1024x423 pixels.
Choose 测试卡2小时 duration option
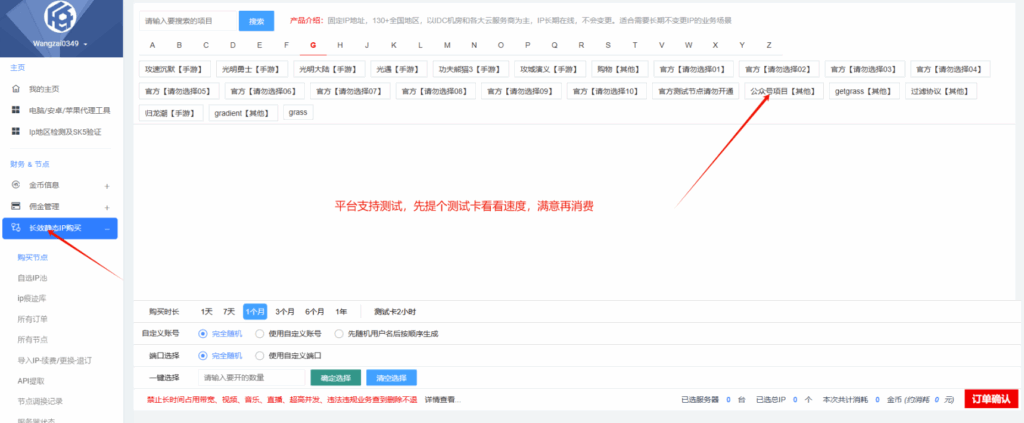(394, 311)
